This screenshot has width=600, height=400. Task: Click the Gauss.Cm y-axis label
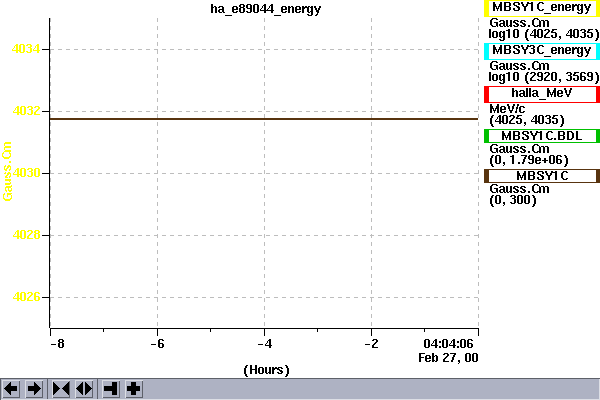[x=8, y=172]
